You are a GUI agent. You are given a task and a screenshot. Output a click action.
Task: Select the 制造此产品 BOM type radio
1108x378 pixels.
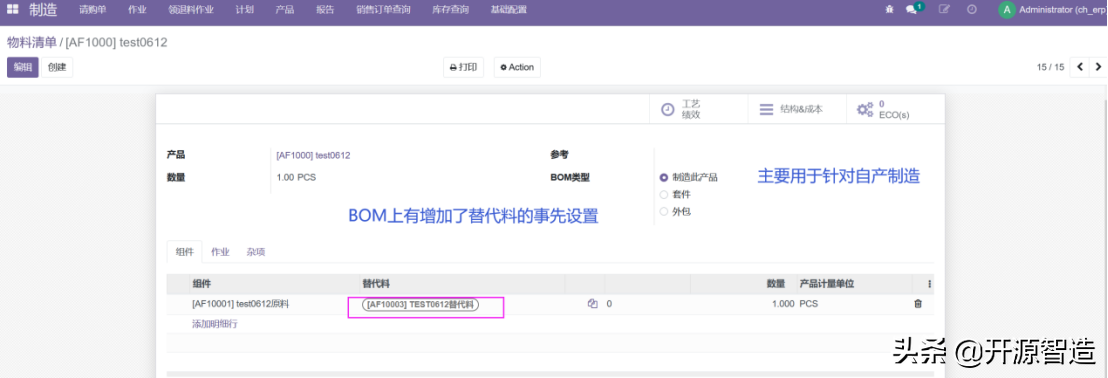pyautogui.click(x=663, y=177)
